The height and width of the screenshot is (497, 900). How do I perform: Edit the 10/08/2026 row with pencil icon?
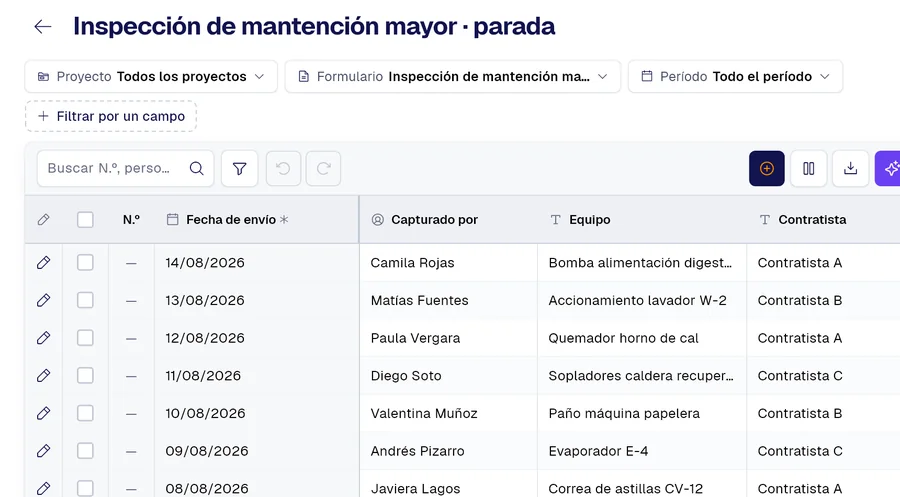[x=43, y=413]
